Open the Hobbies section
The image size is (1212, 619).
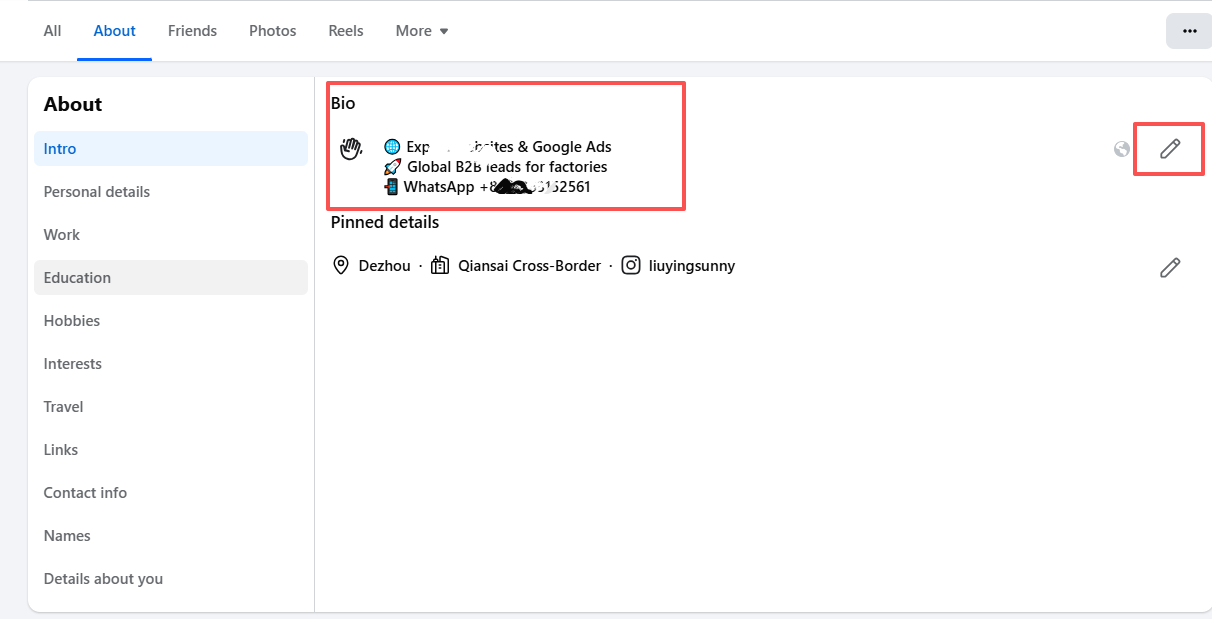[x=171, y=320]
